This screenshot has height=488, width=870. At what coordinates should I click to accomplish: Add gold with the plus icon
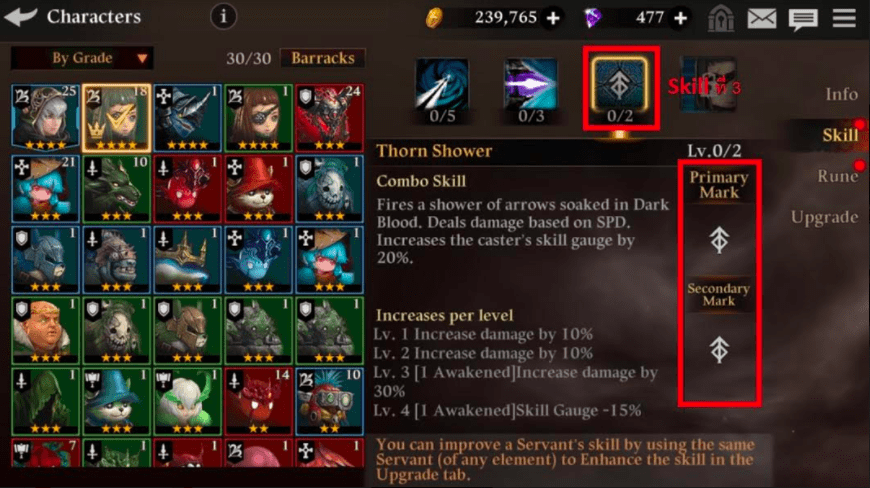click(x=553, y=18)
